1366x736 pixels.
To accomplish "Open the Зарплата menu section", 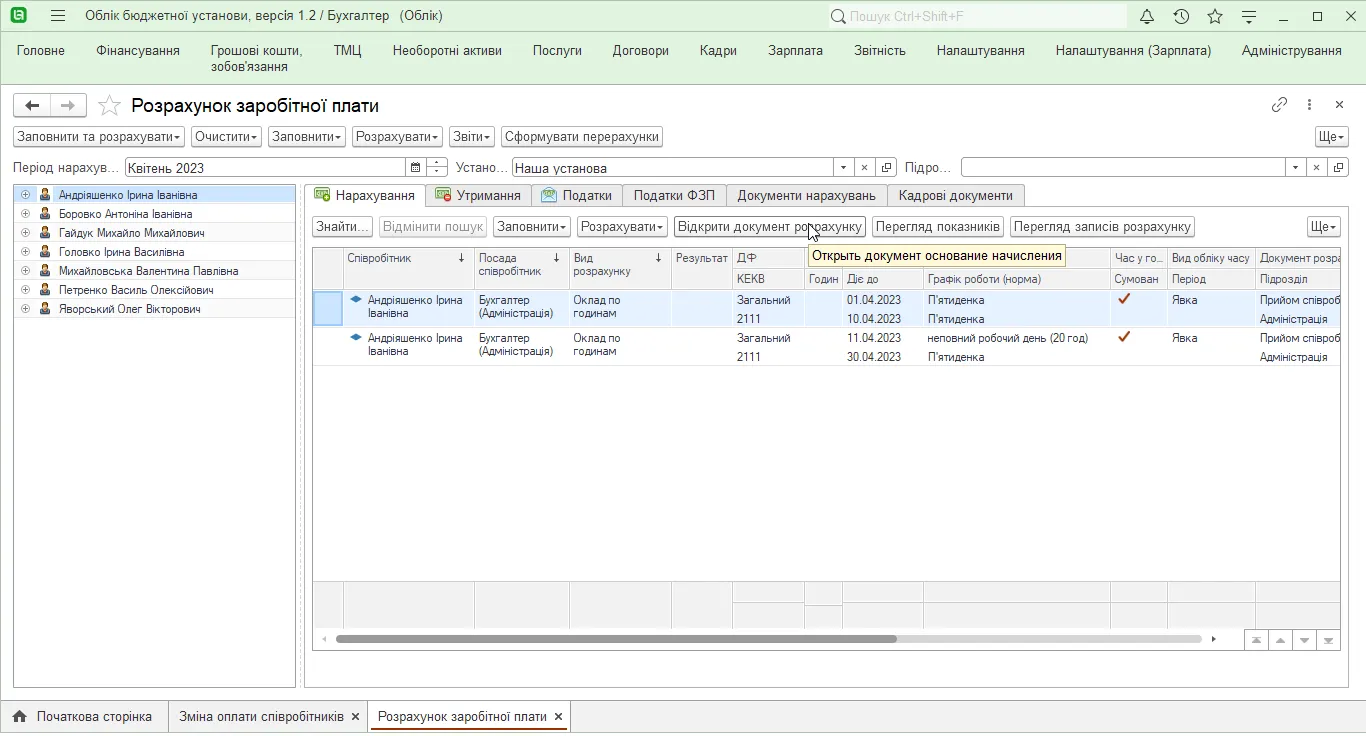I will (796, 50).
